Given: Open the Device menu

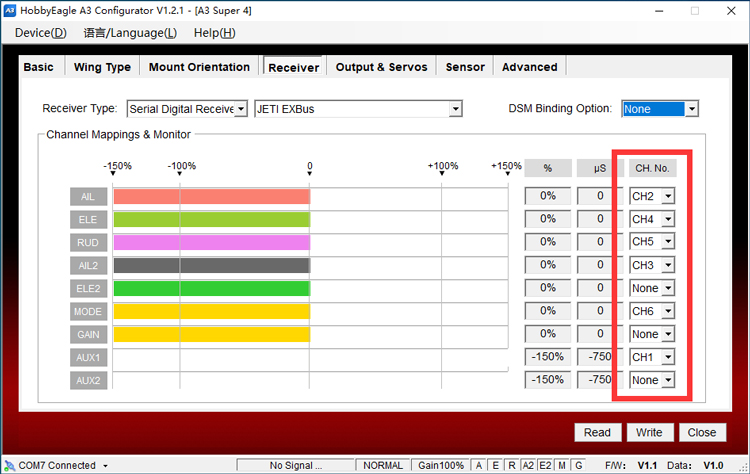Looking at the screenshot, I should (x=40, y=32).
